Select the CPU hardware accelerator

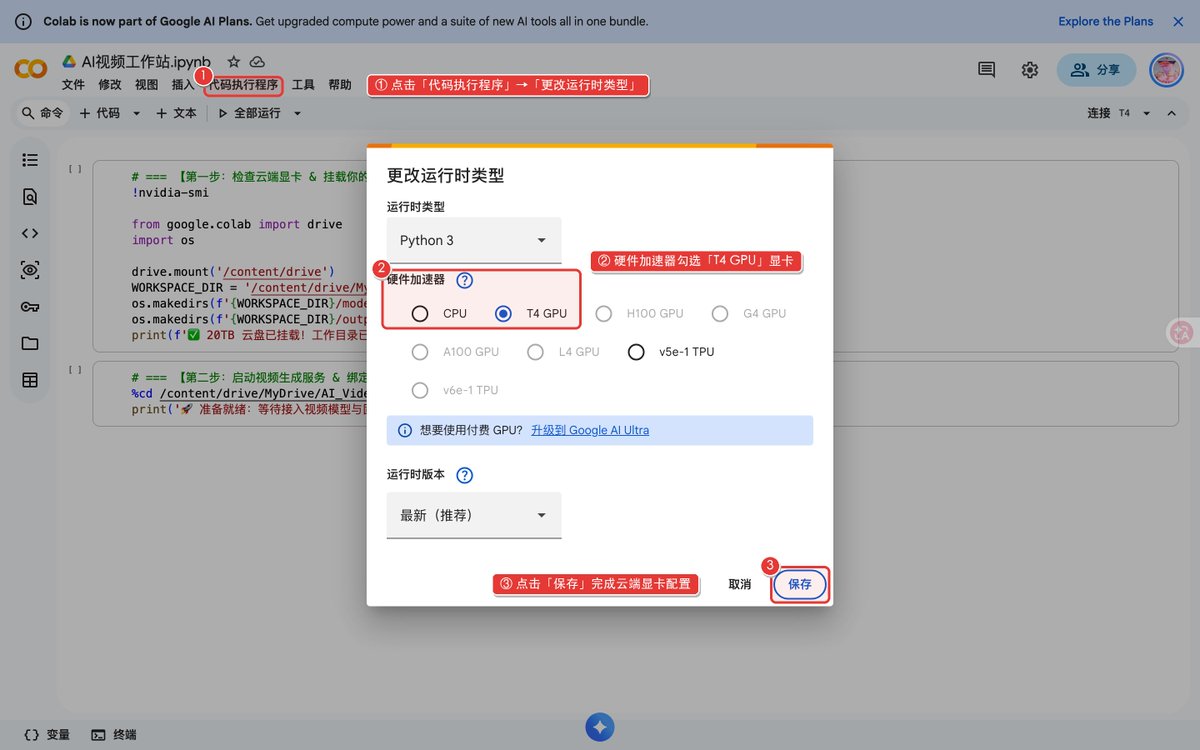pyautogui.click(x=420, y=314)
